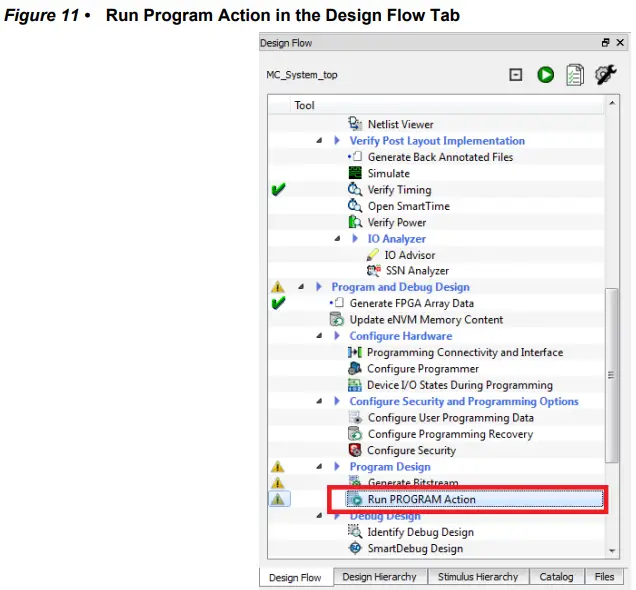
Task: Click the float panel button in title bar
Action: tap(606, 43)
